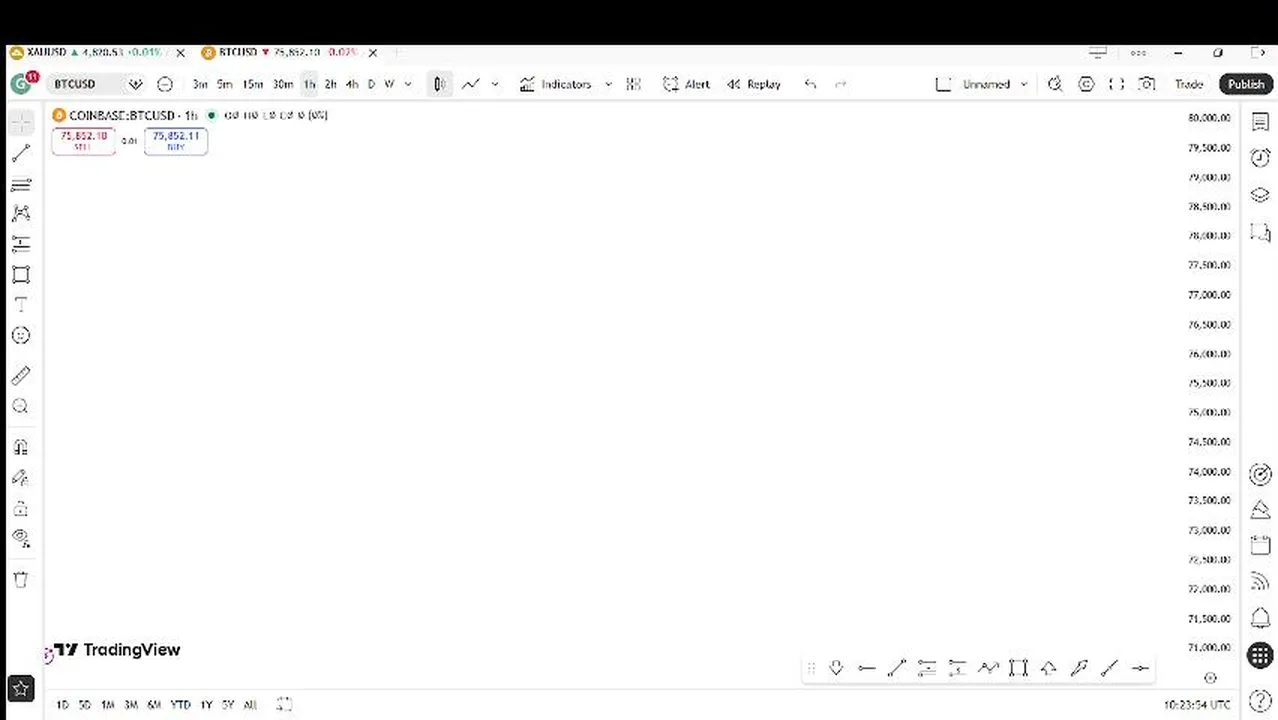The width and height of the screenshot is (1278, 720).
Task: Select the ruler Measure tool
Action: pos(21,376)
